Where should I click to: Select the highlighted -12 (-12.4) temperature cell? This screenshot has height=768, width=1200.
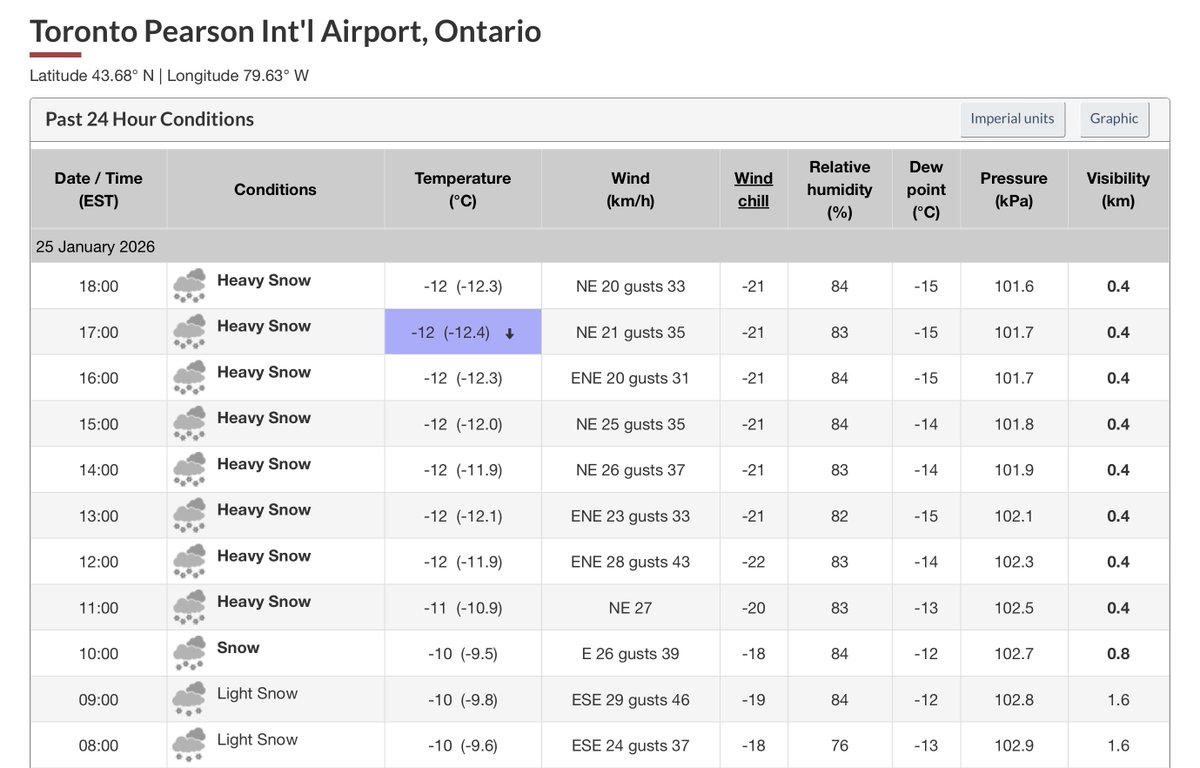[x=463, y=332]
